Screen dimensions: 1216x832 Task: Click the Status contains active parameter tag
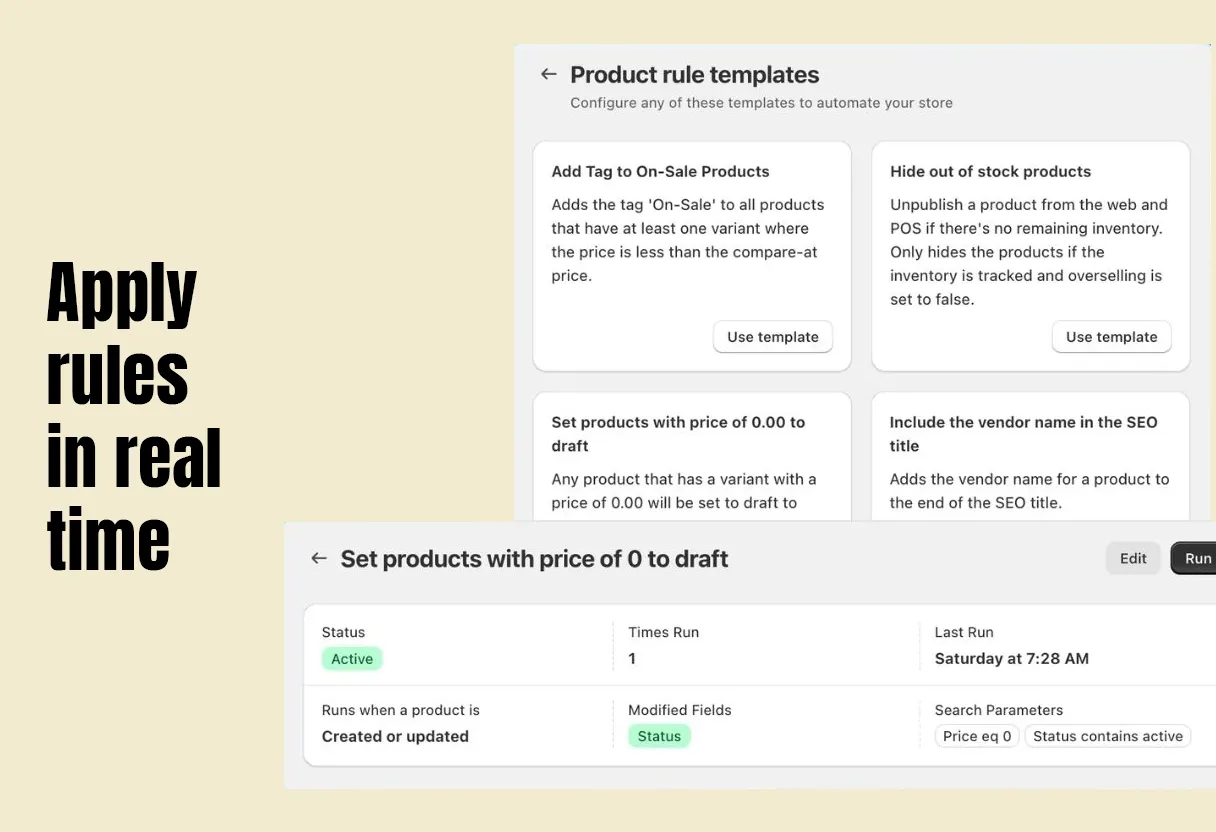[1107, 736]
